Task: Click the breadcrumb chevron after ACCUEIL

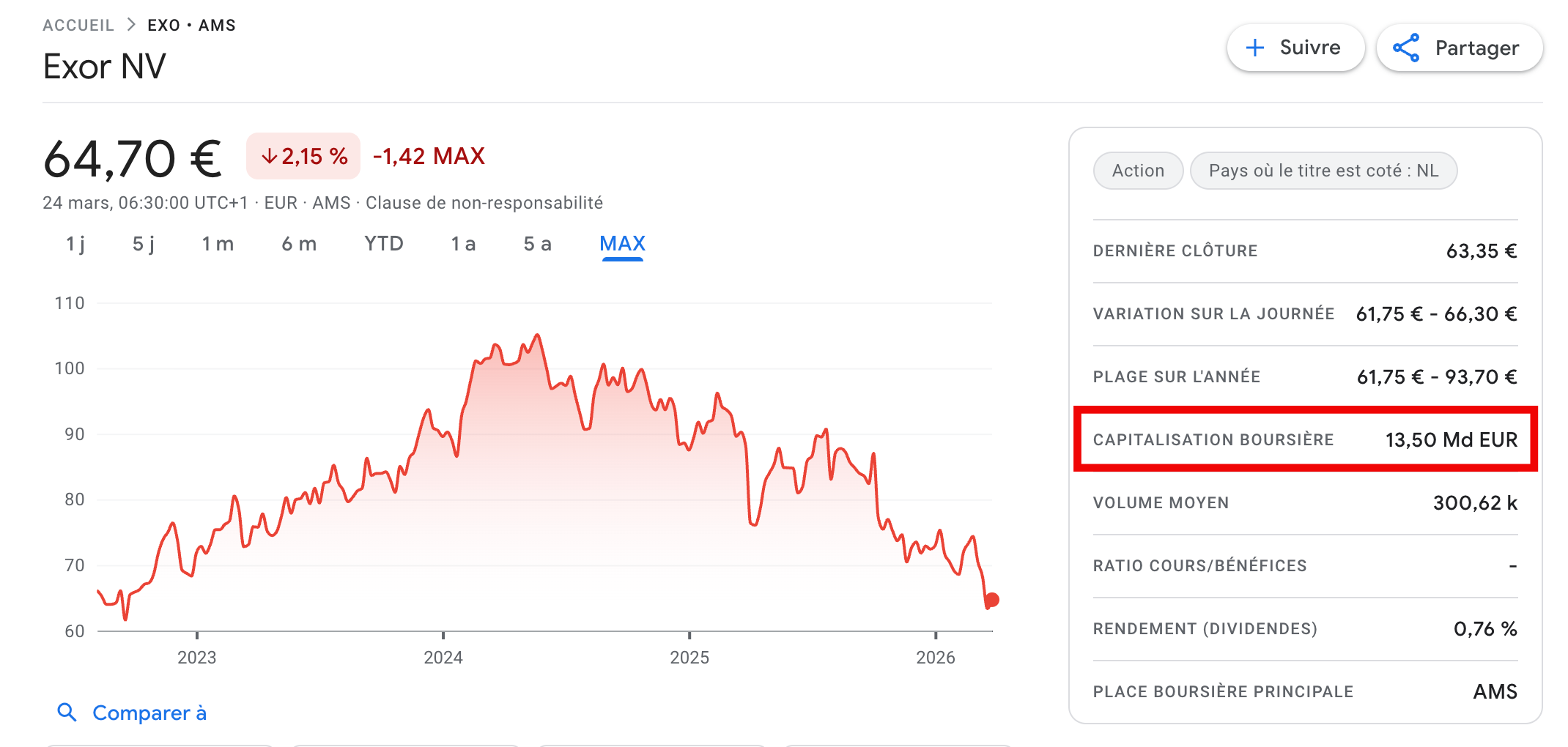Action: [x=131, y=24]
